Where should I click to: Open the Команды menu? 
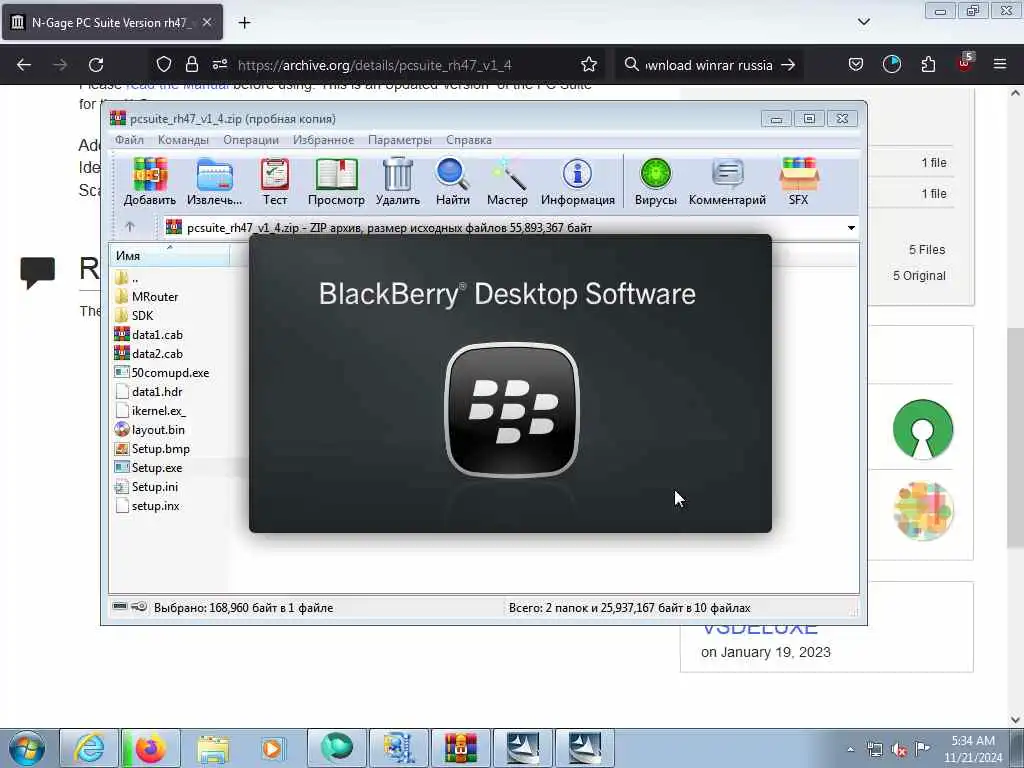184,140
